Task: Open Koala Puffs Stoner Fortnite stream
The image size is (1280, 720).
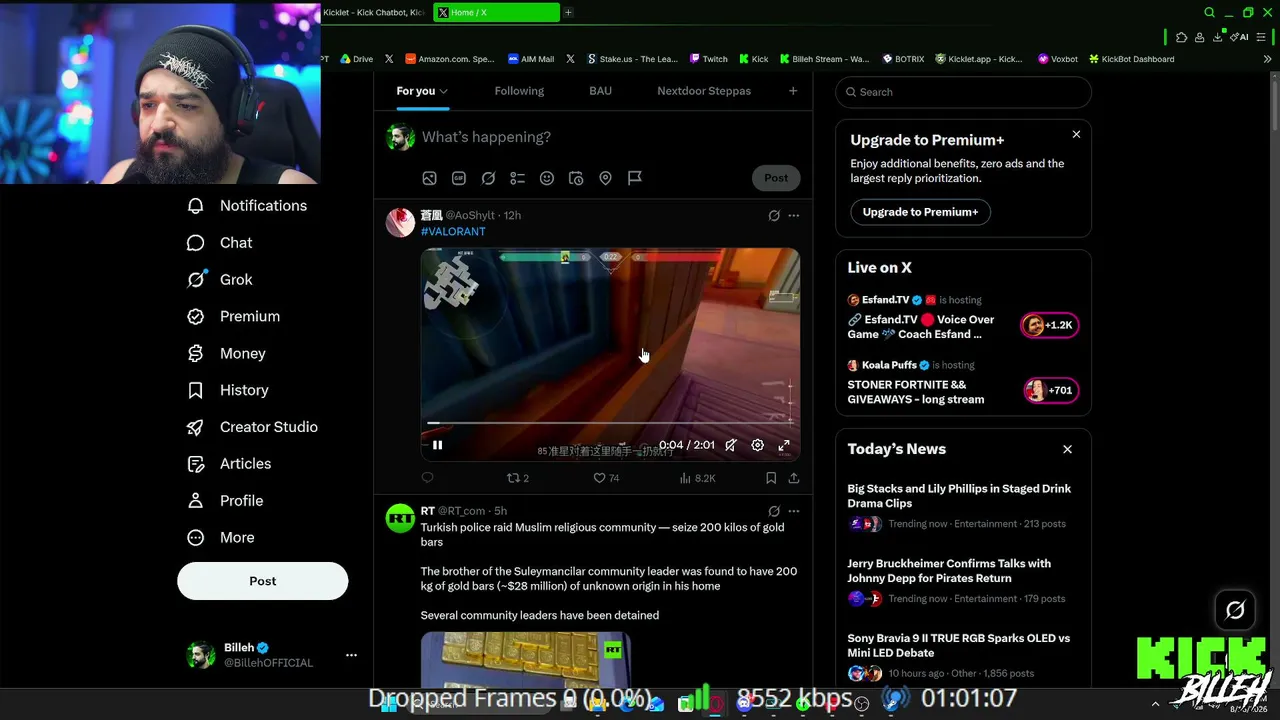Action: tap(963, 383)
